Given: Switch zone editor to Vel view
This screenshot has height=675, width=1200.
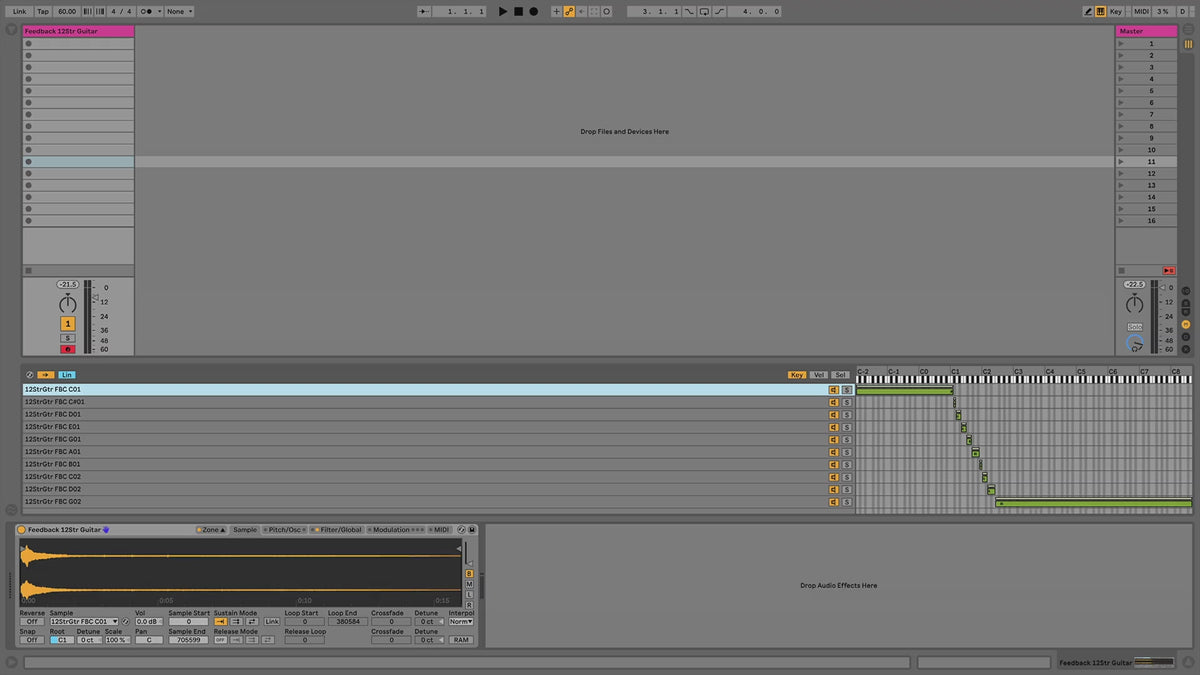Looking at the screenshot, I should 819,375.
